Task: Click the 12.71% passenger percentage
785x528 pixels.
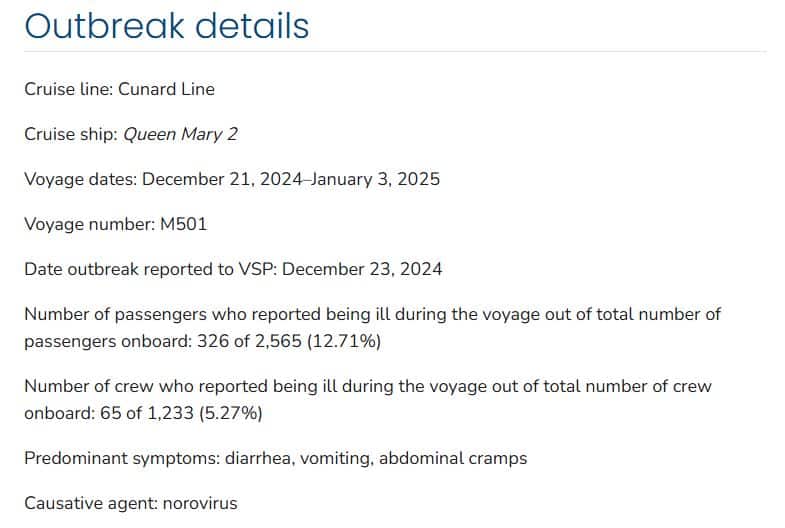Action: (344, 341)
